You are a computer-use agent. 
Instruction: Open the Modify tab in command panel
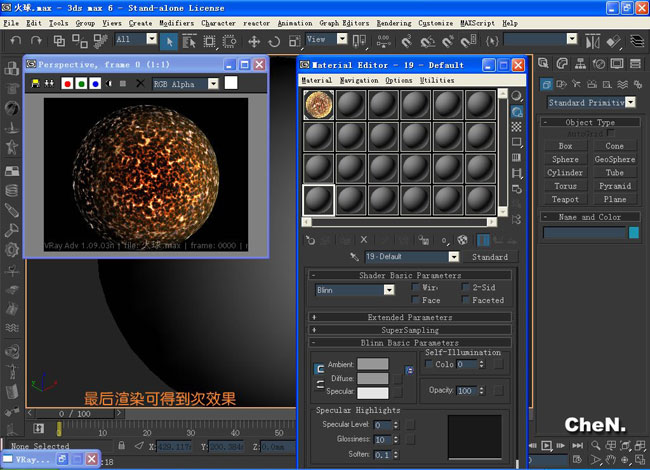(562, 63)
